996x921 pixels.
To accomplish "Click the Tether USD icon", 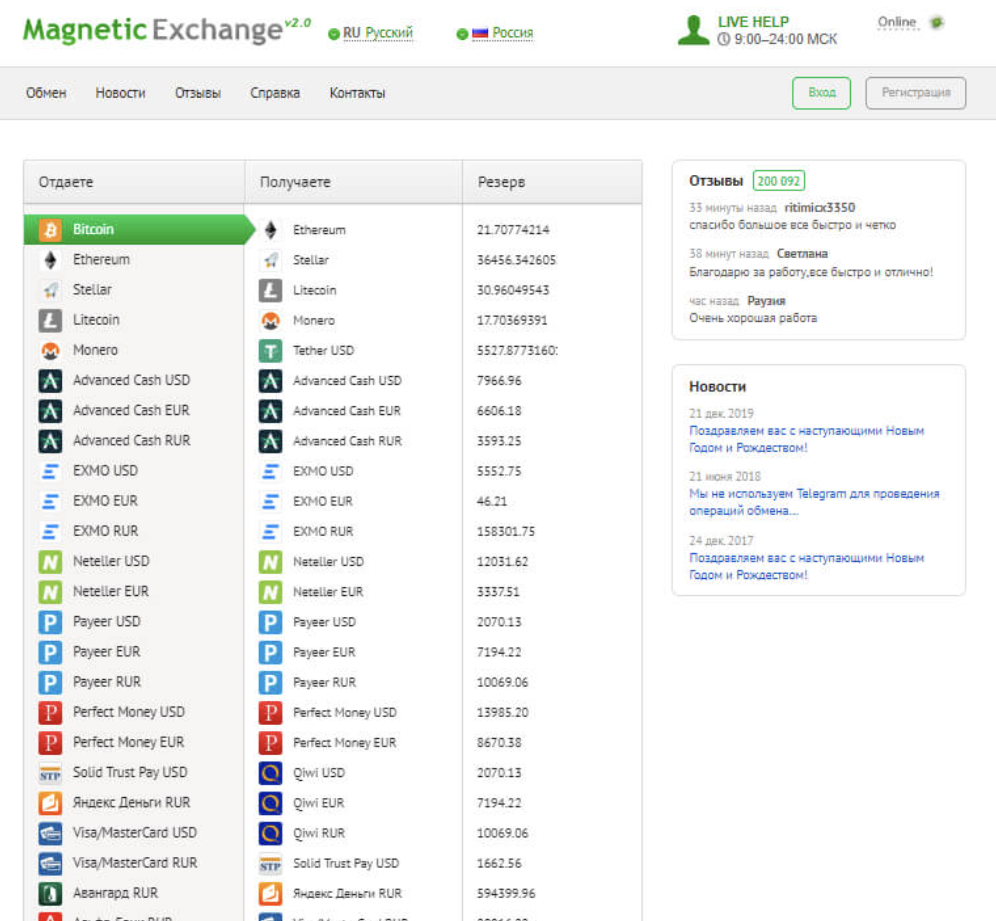I will [x=270, y=351].
